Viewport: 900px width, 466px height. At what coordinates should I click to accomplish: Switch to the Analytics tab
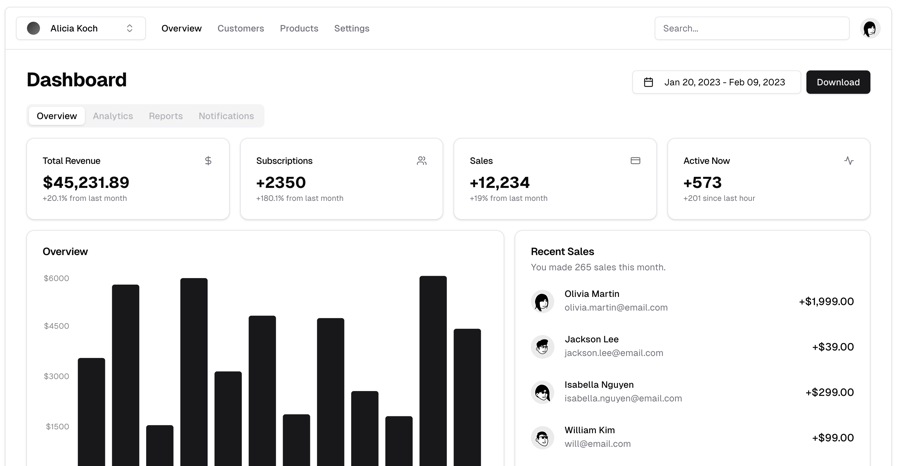(113, 116)
